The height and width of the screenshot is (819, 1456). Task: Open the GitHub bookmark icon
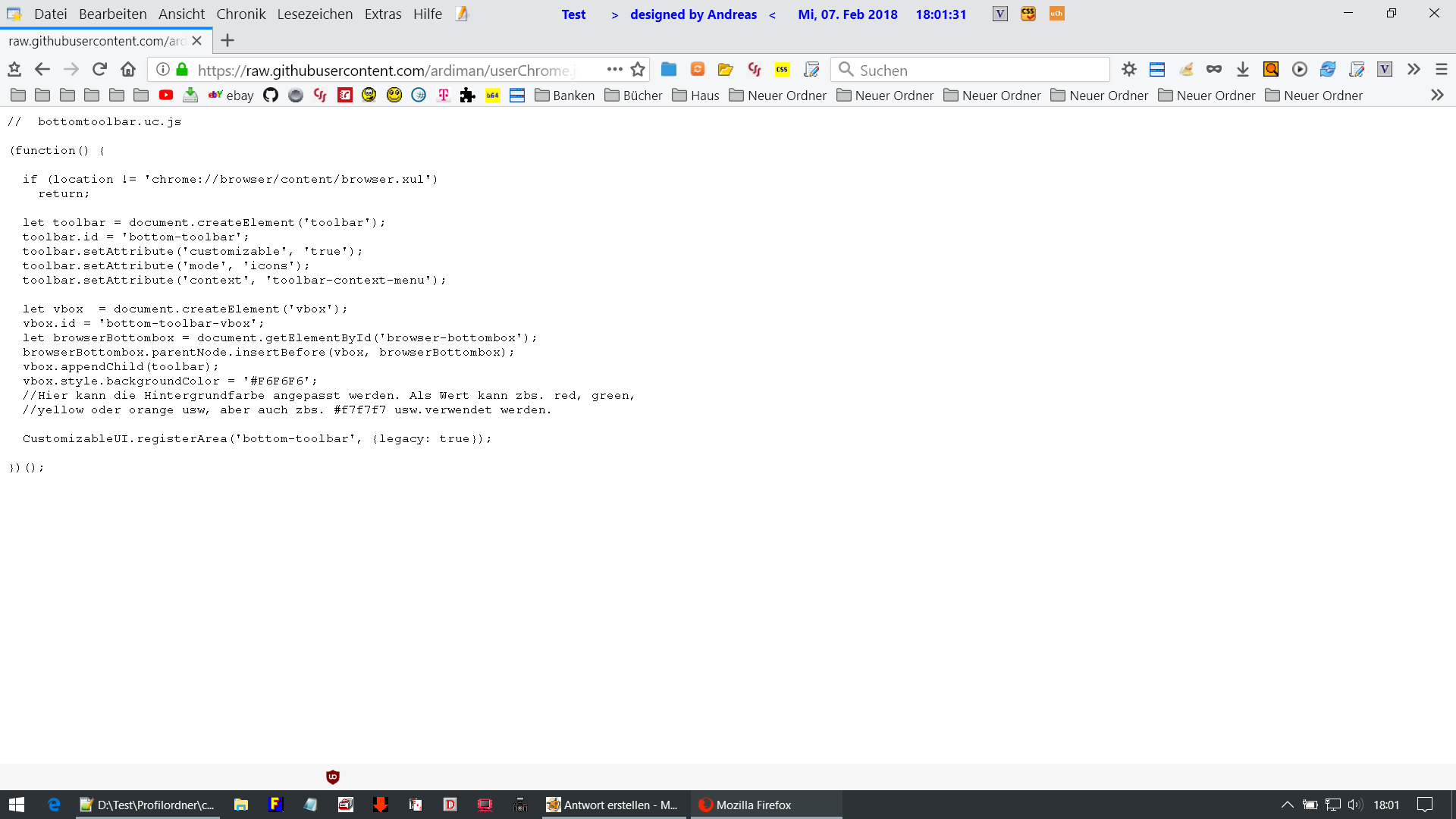(x=271, y=96)
